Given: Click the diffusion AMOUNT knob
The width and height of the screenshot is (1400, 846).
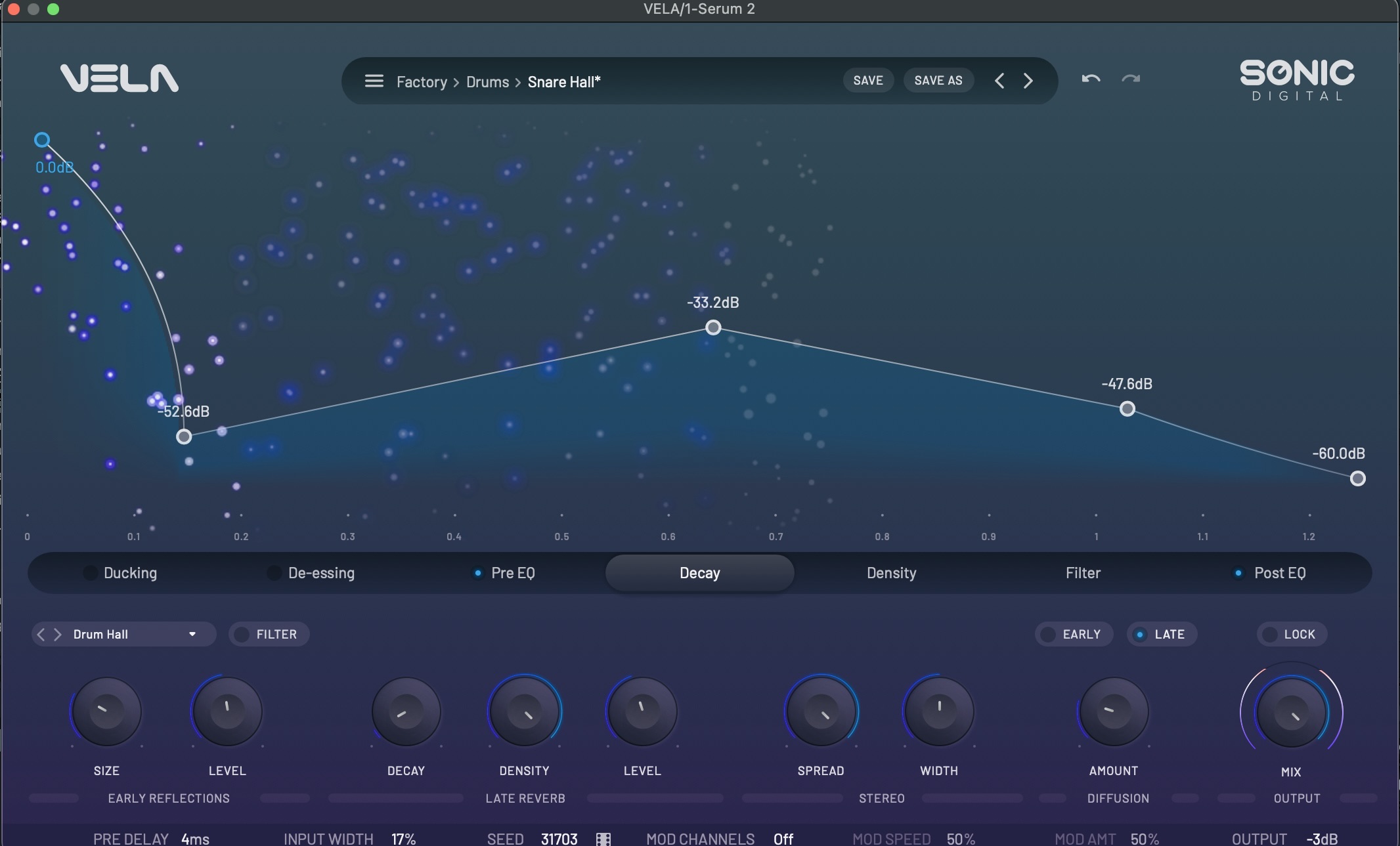Looking at the screenshot, I should point(1114,711).
